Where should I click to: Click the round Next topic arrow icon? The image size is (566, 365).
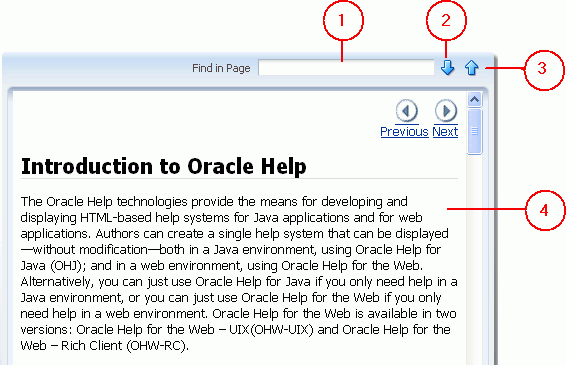coord(446,110)
